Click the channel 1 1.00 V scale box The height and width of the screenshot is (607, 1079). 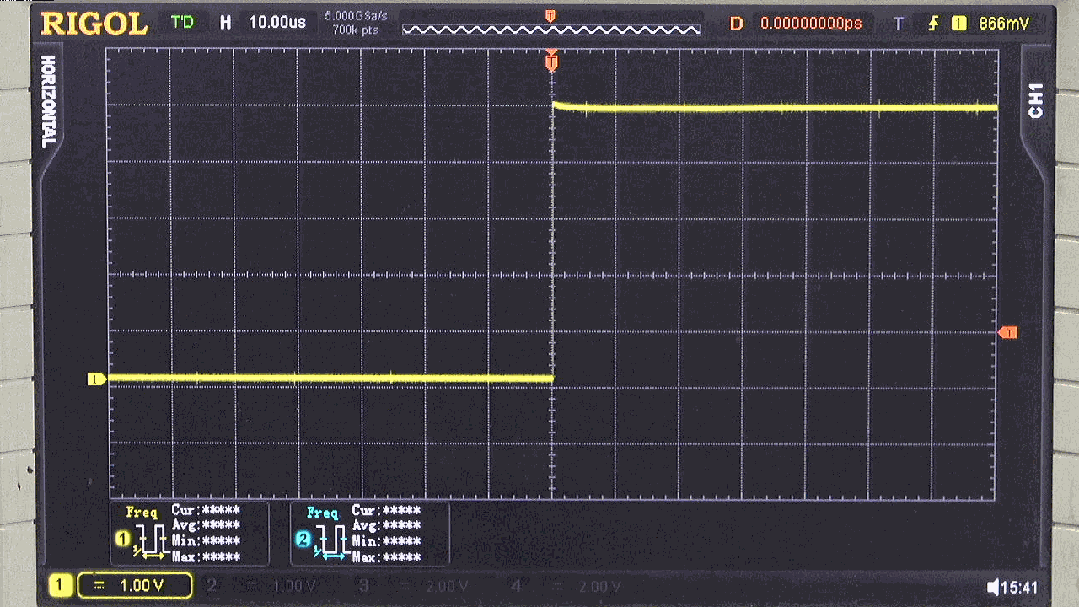click(135, 586)
